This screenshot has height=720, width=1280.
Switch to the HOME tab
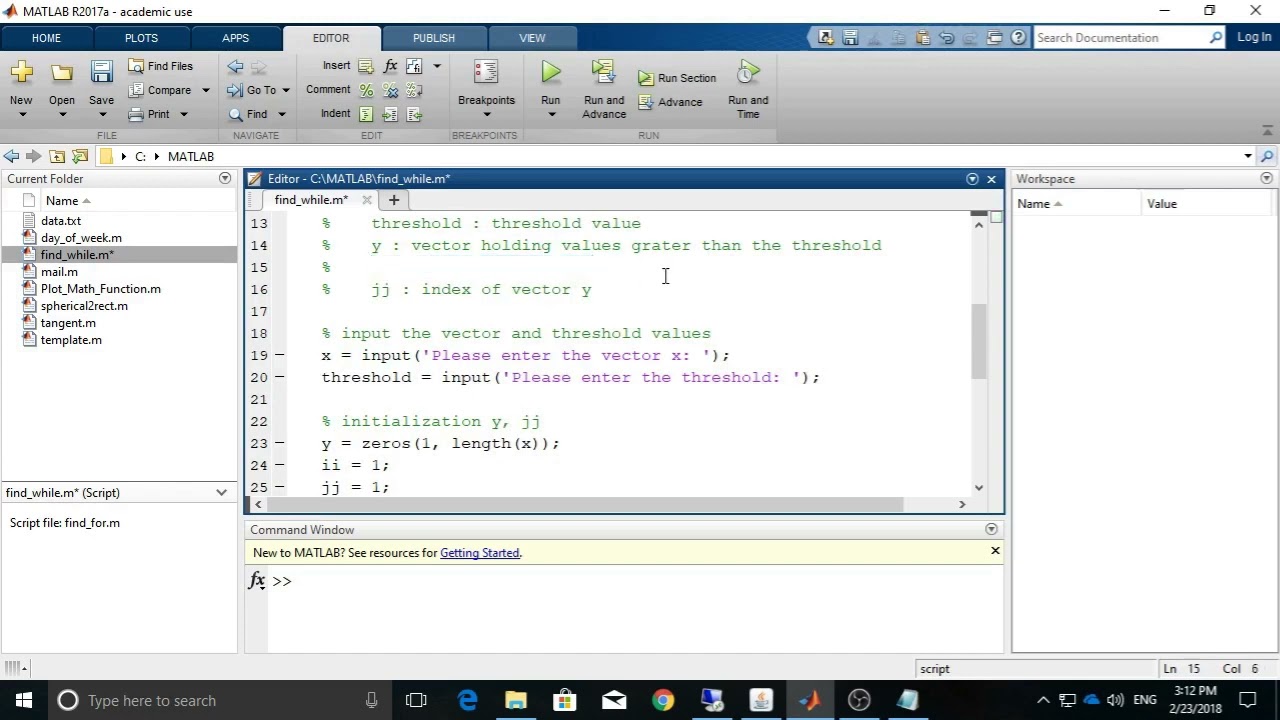point(46,38)
